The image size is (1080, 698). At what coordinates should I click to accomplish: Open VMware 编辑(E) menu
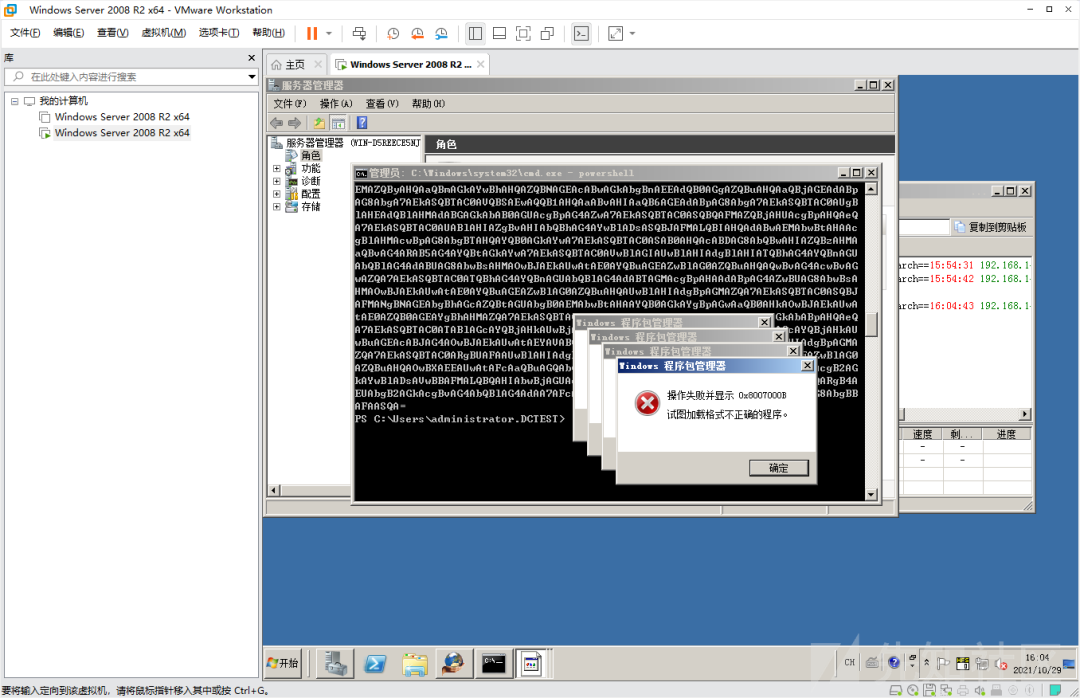point(68,32)
